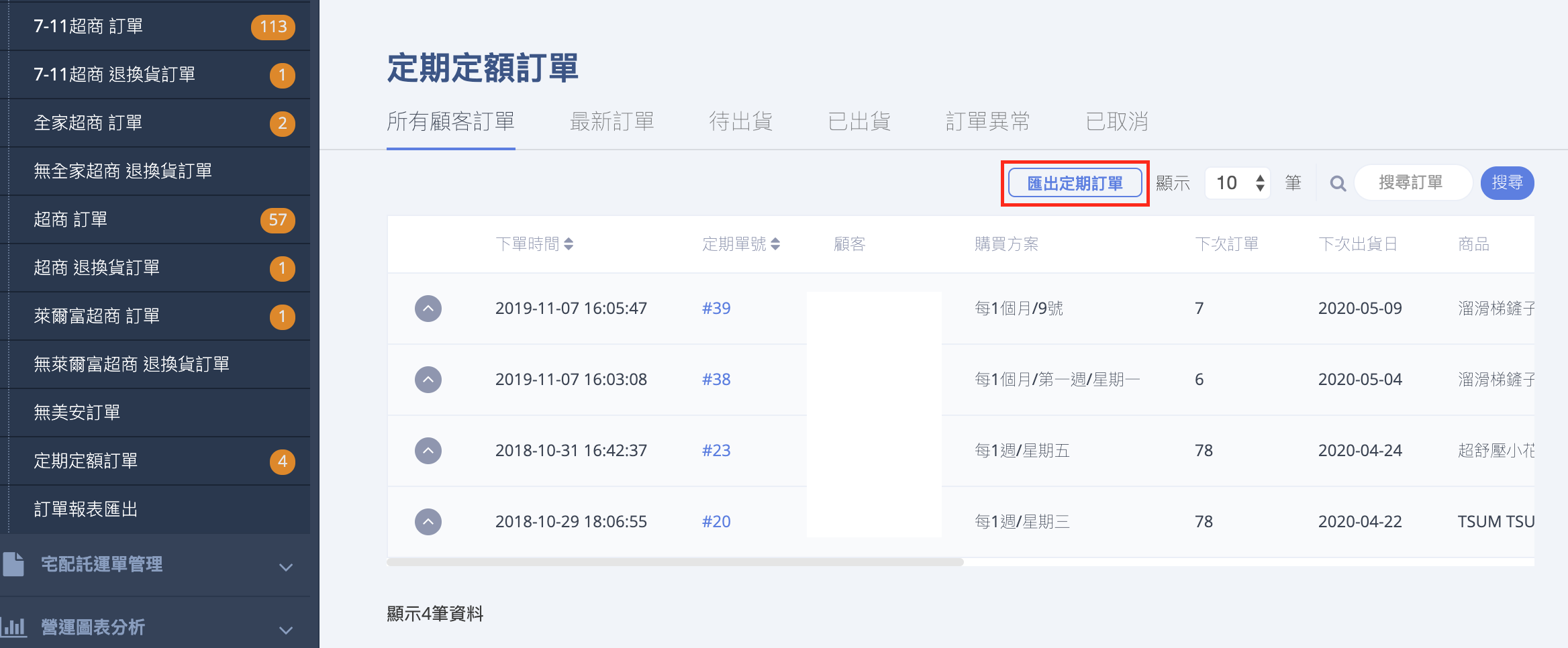Focus the 搜尋訂單 search field

coord(1412,183)
